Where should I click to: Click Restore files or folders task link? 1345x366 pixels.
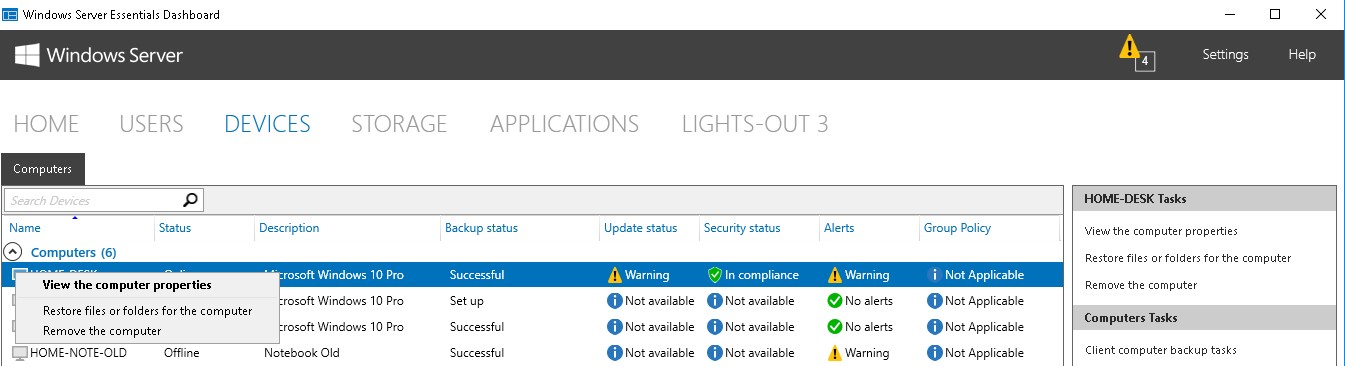click(x=1188, y=258)
